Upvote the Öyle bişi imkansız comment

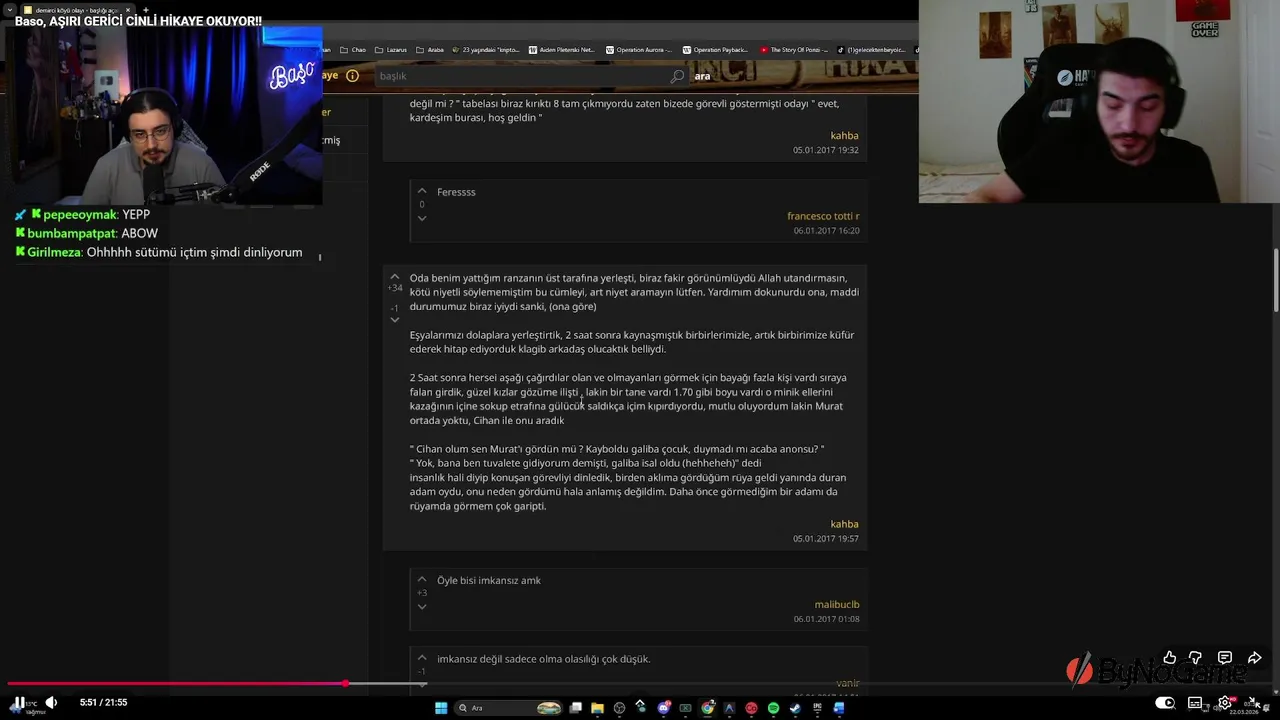(x=422, y=579)
